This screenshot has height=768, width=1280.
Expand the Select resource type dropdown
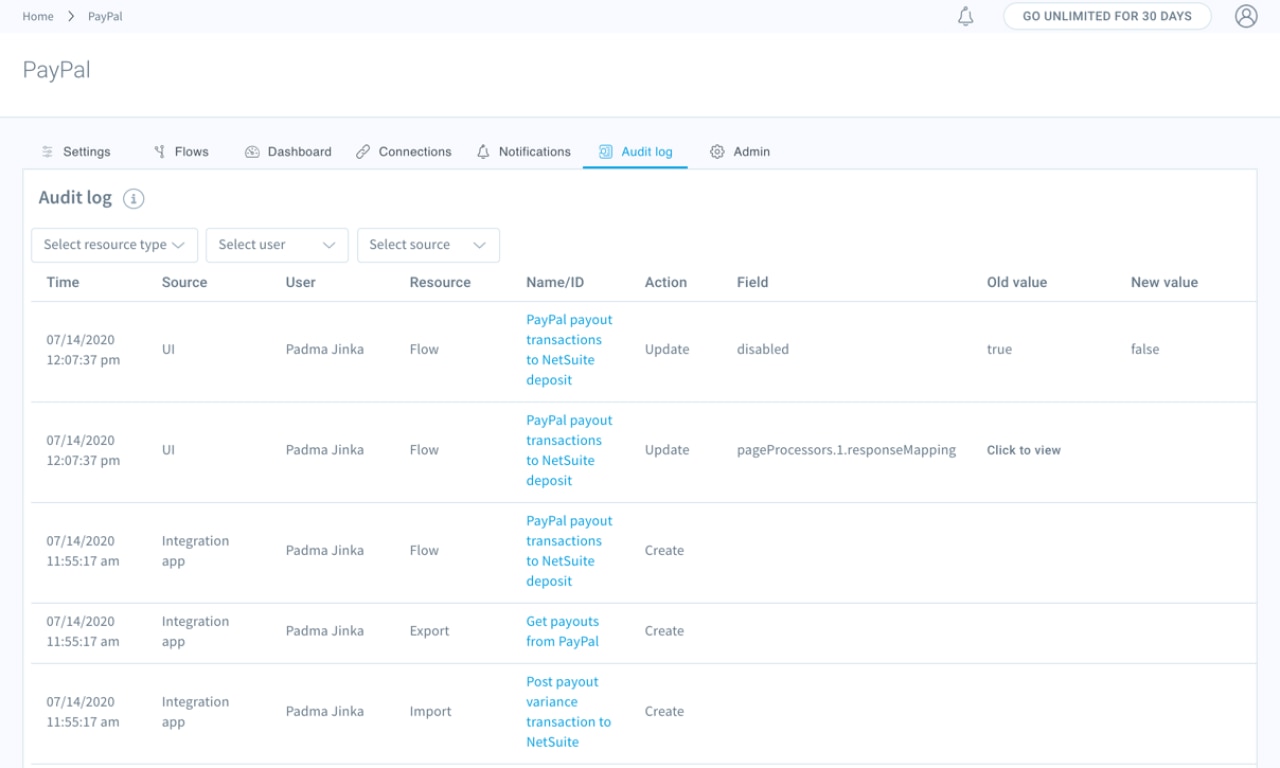(114, 245)
